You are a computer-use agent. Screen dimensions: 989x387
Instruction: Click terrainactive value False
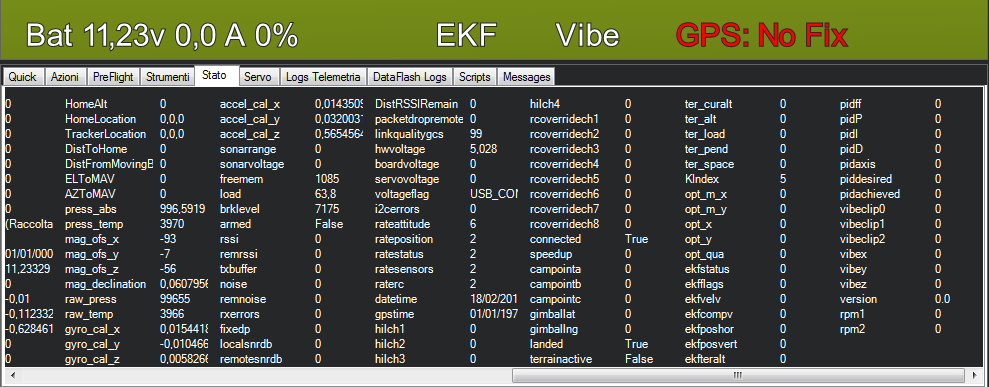tap(639, 359)
